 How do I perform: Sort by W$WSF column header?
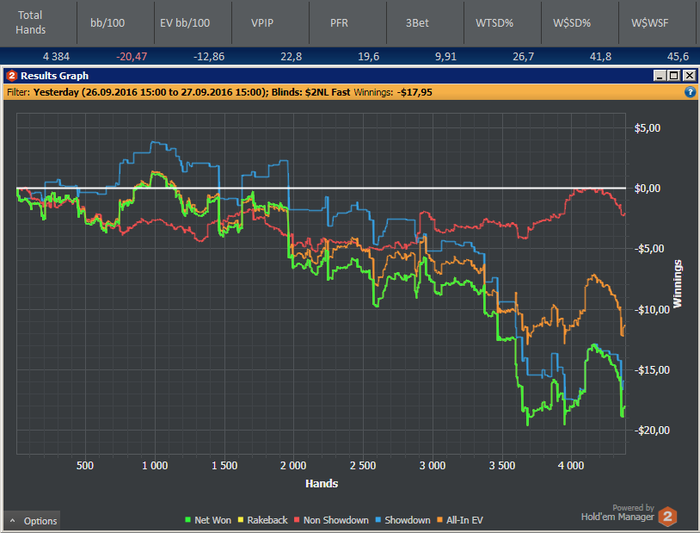[650, 23]
